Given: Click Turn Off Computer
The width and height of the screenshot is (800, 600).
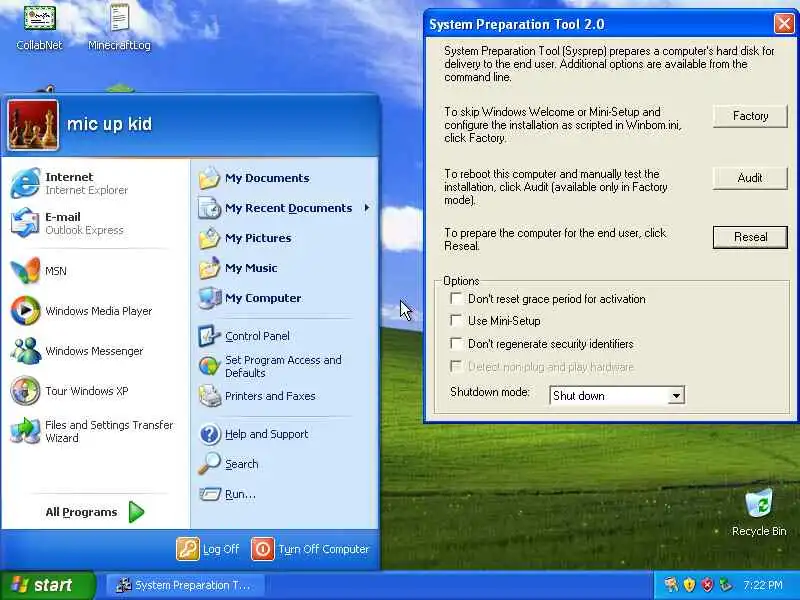Looking at the screenshot, I should 310,549.
